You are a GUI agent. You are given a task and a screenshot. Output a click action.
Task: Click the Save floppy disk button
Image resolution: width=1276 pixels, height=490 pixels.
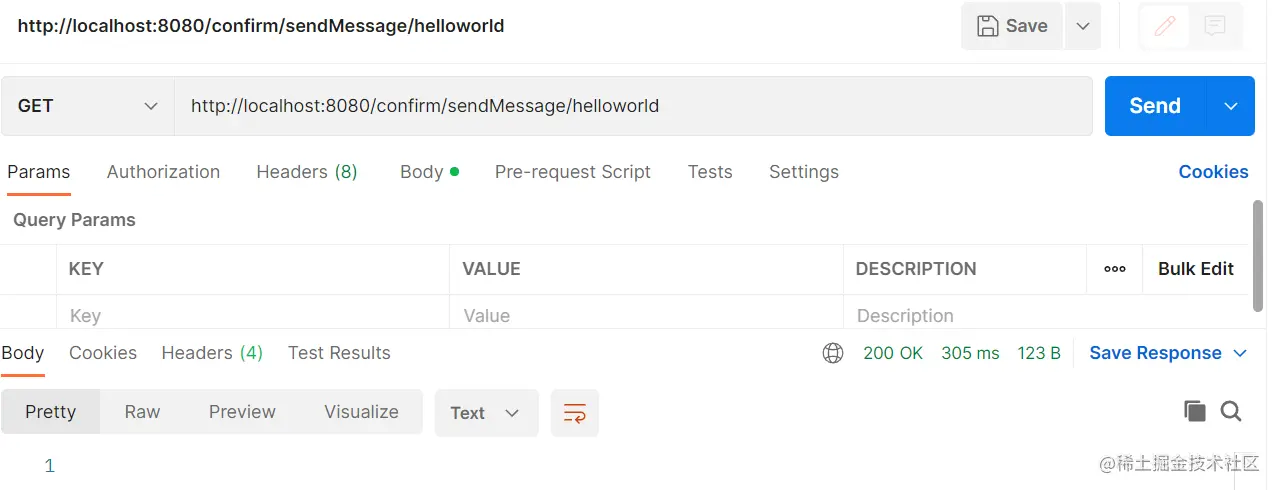(x=1012, y=26)
